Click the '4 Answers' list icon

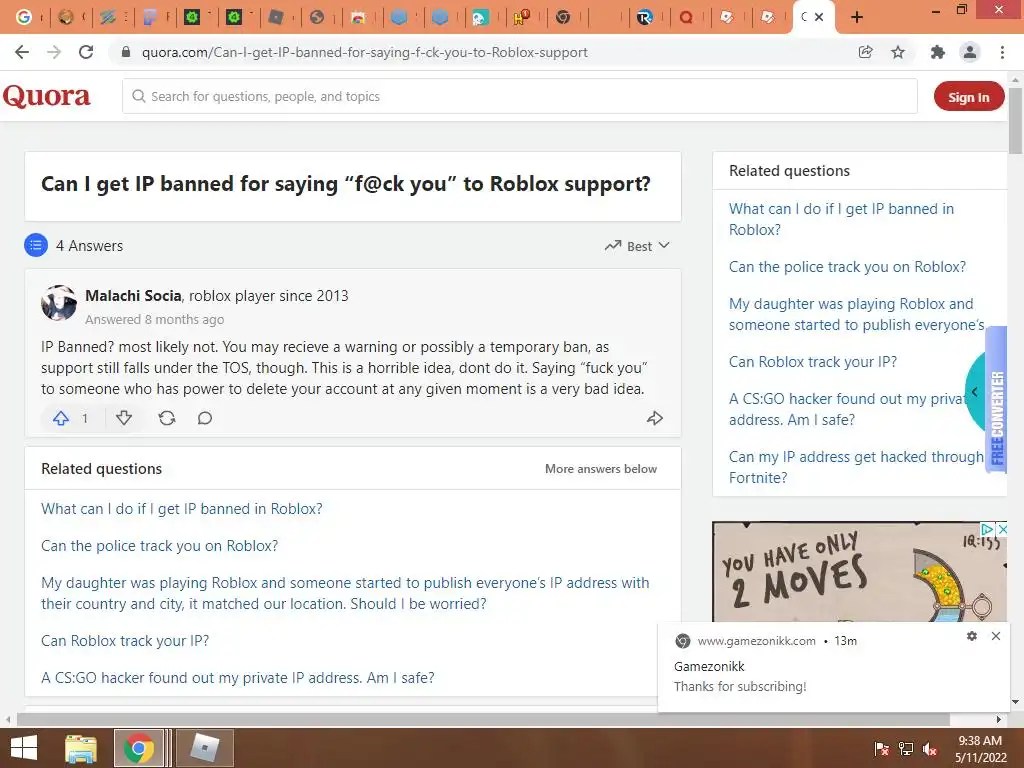(36, 246)
